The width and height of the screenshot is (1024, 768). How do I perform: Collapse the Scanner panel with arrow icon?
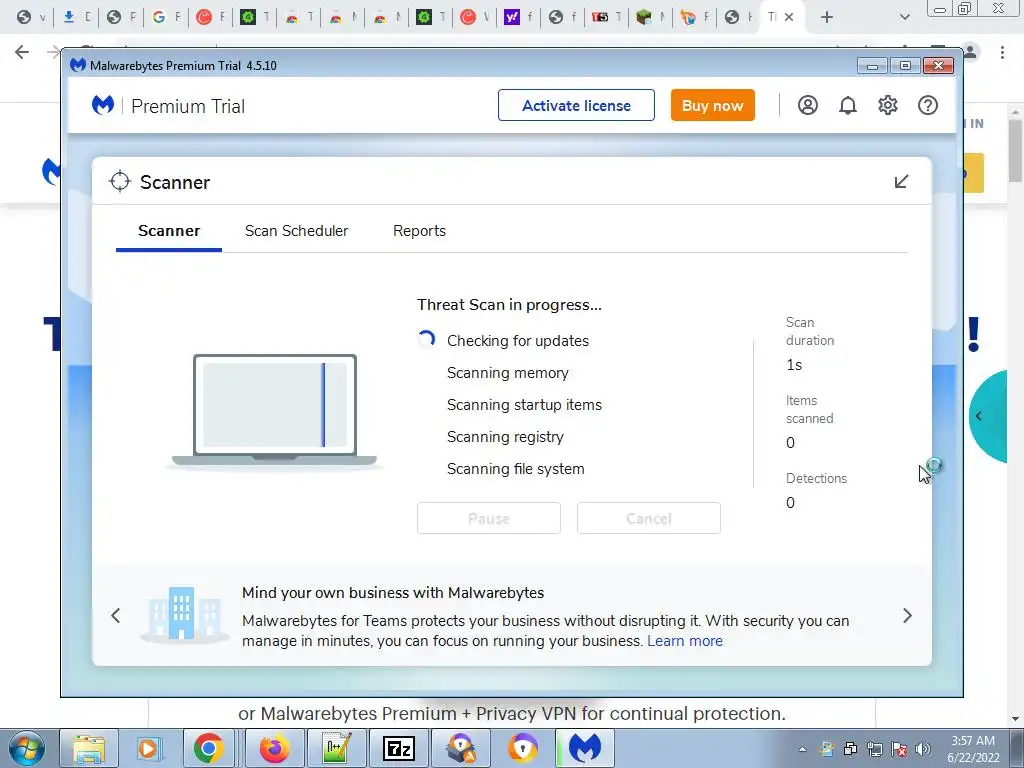click(901, 182)
